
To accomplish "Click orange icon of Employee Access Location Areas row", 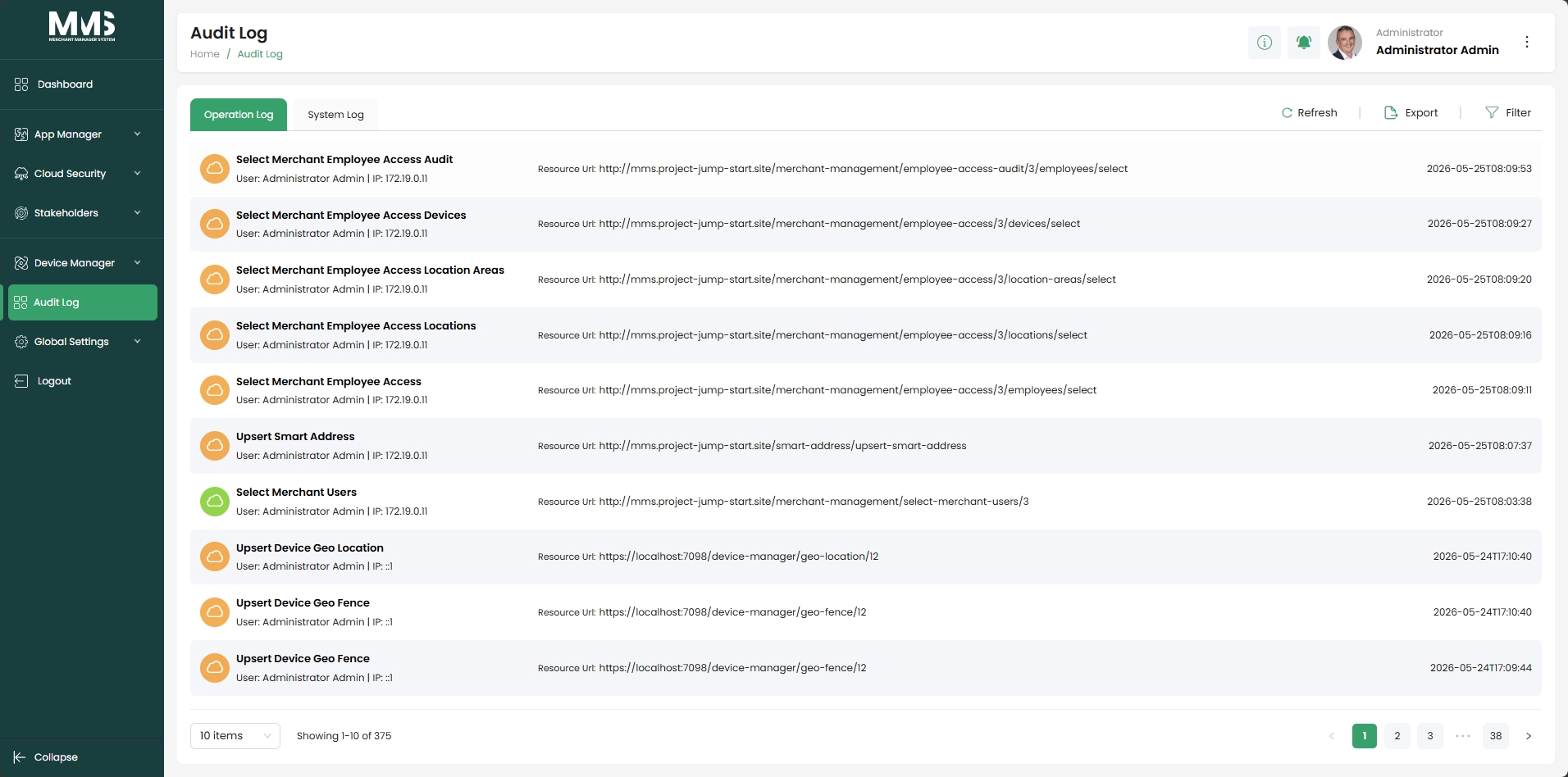I will [x=215, y=279].
